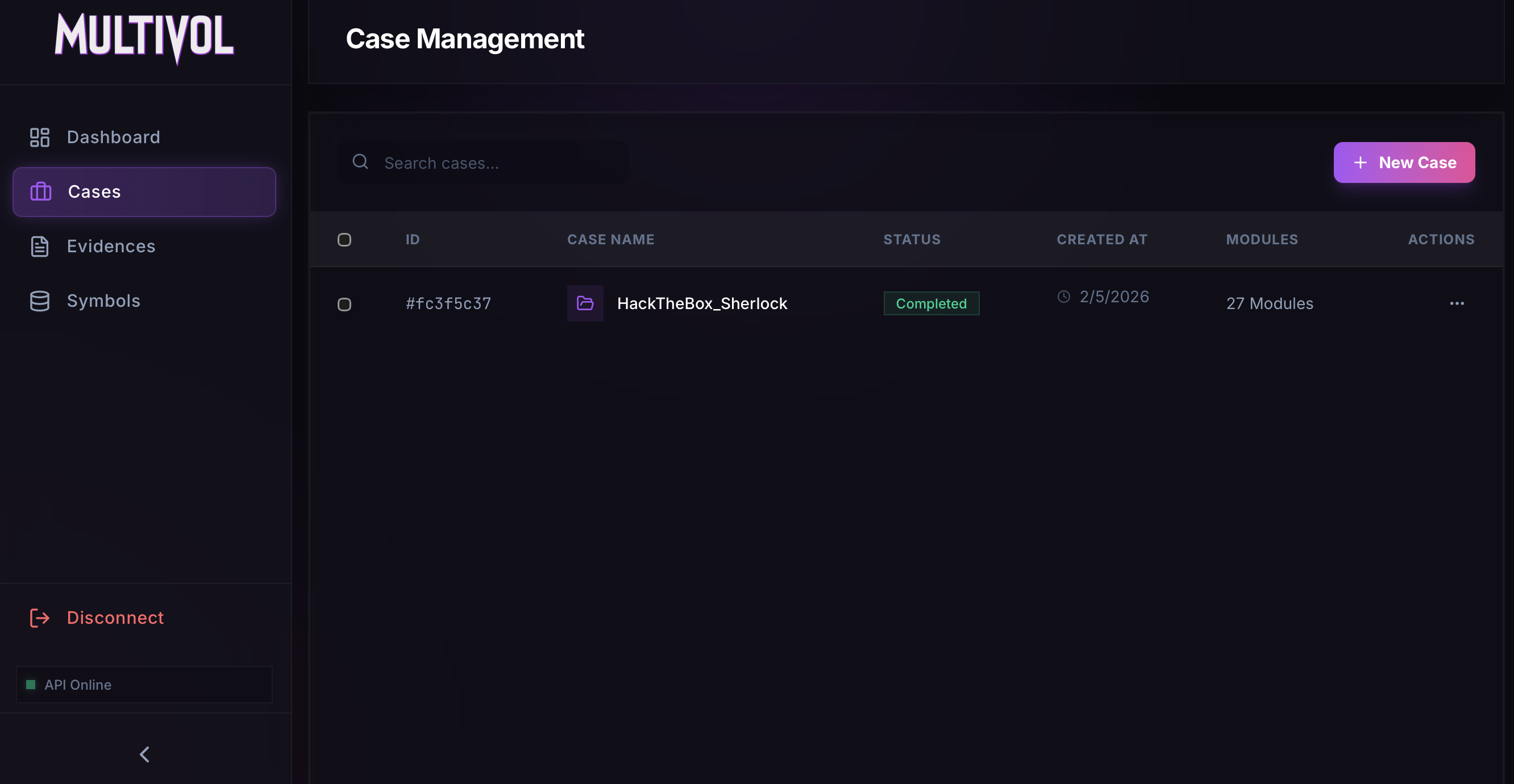Screen dimensions: 1514x784
Task: Click the HackTheBox_Sherlock folder icon
Action: [585, 303]
